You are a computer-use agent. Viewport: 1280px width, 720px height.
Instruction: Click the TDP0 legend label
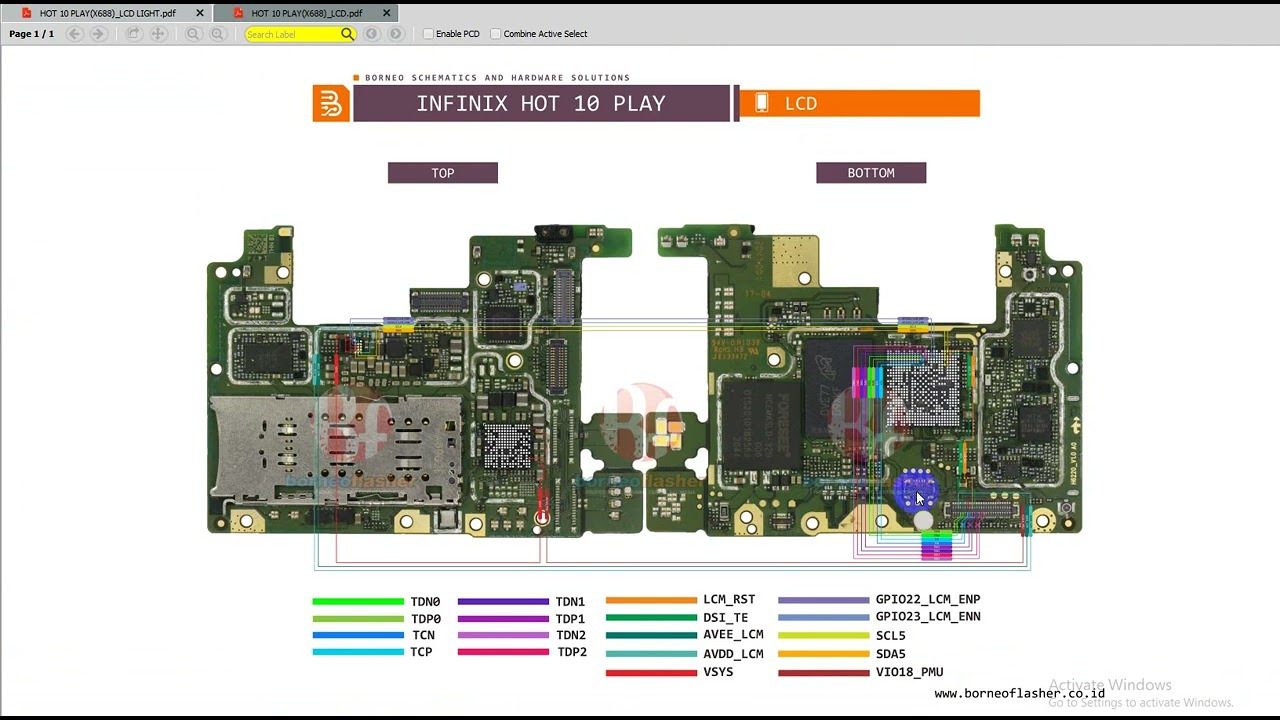[x=426, y=619]
